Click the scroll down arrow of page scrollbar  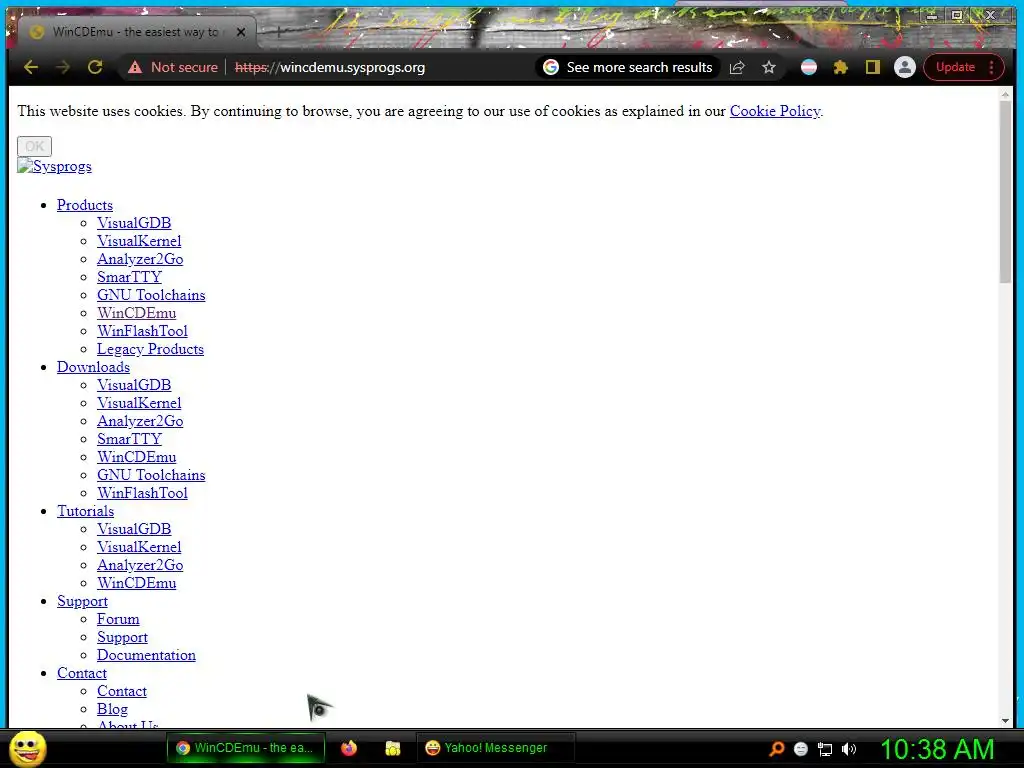click(1005, 720)
